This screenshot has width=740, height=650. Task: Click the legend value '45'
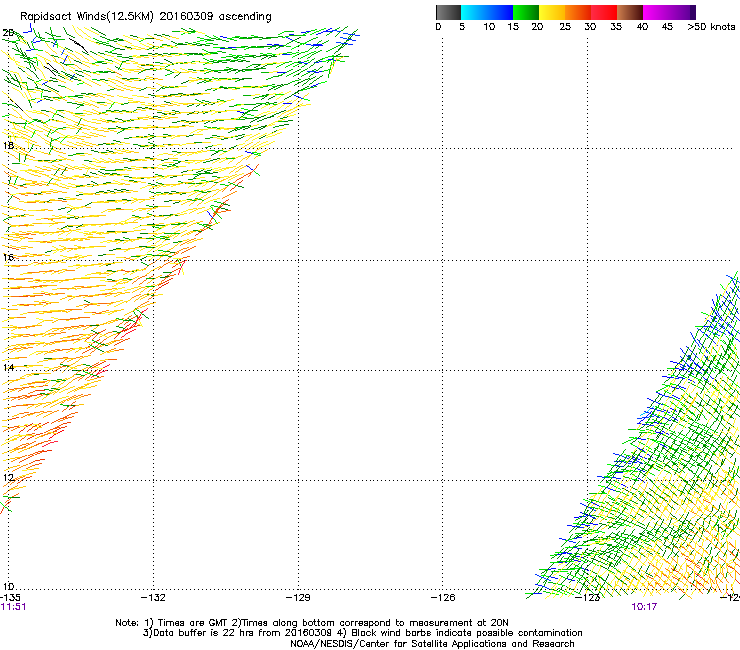667,27
